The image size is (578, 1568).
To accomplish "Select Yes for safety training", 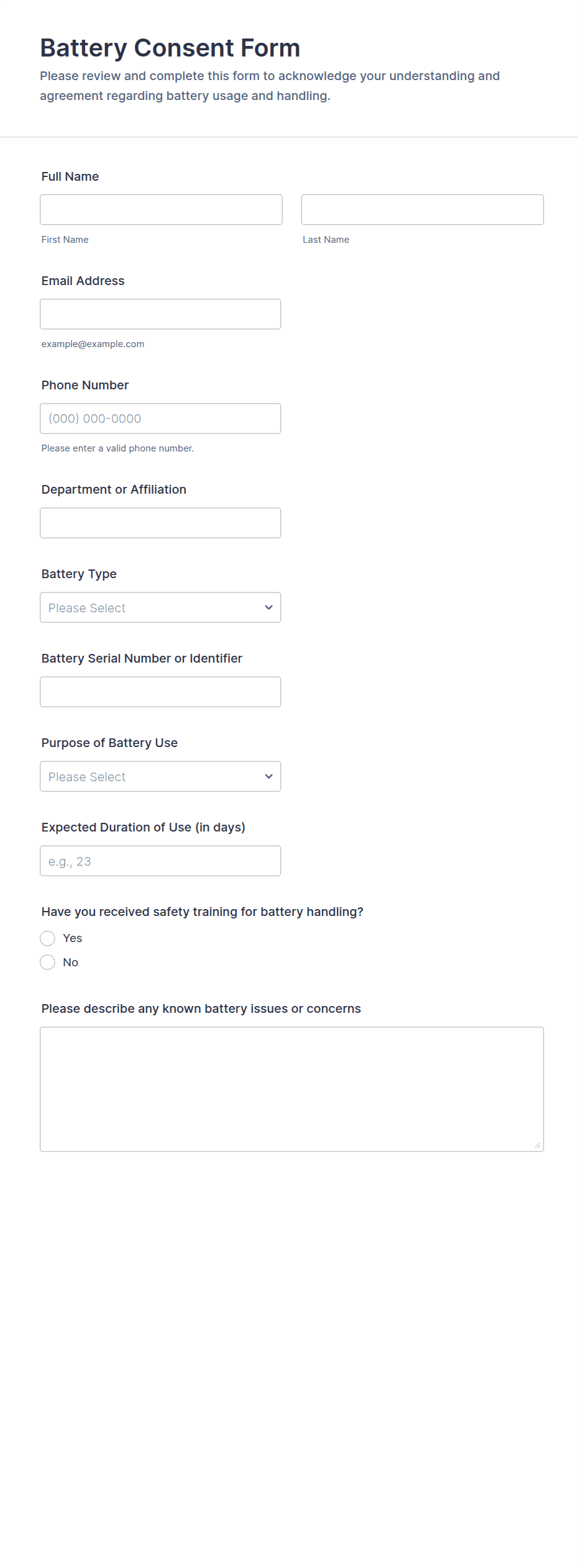I will click(48, 938).
